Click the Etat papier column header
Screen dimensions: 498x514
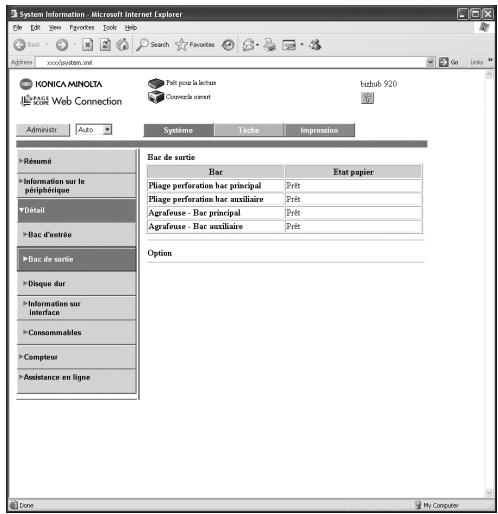click(x=353, y=172)
